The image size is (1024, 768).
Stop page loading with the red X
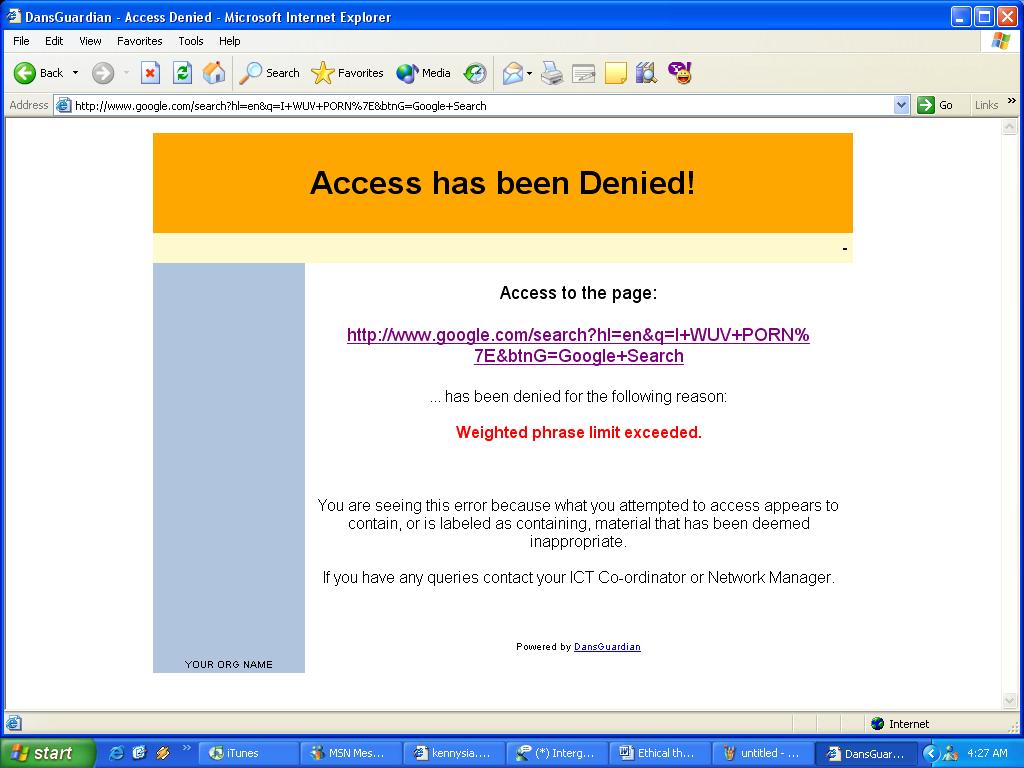(150, 73)
